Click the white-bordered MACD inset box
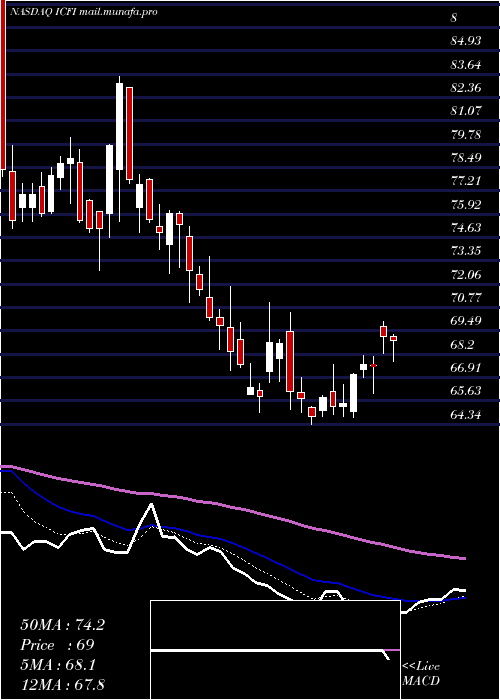This screenshot has width=500, height=700. pyautogui.click(x=275, y=650)
